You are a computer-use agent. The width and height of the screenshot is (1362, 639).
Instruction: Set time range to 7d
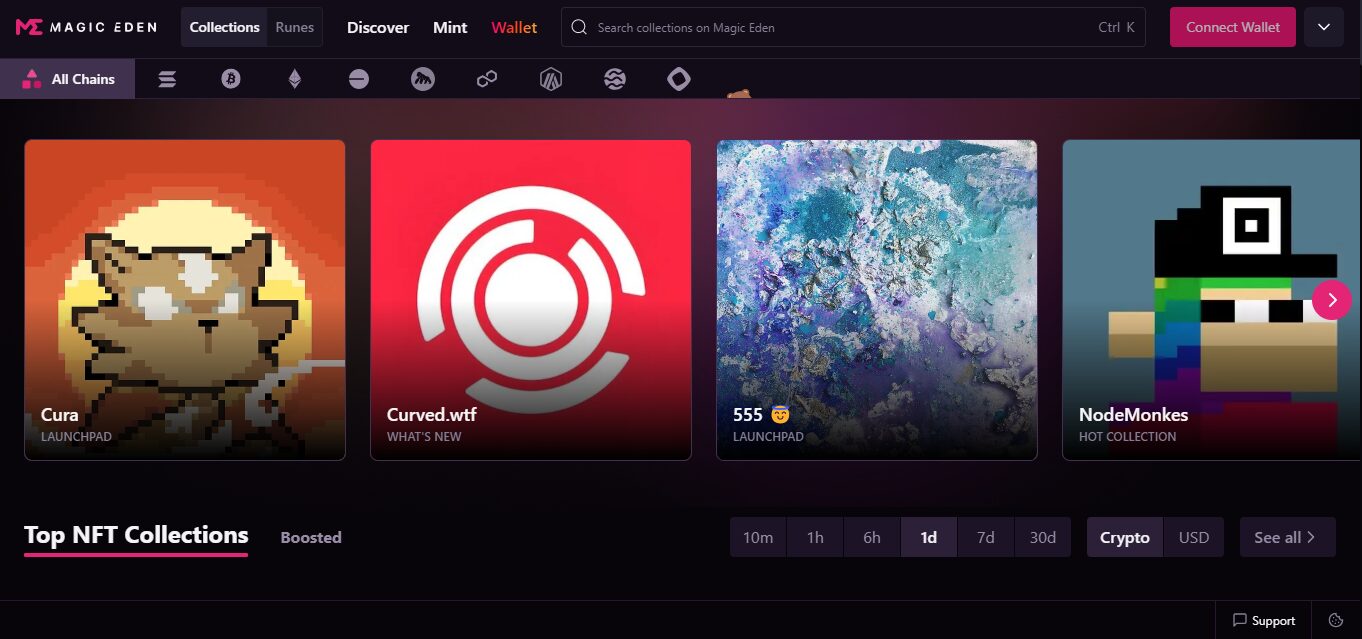click(986, 537)
